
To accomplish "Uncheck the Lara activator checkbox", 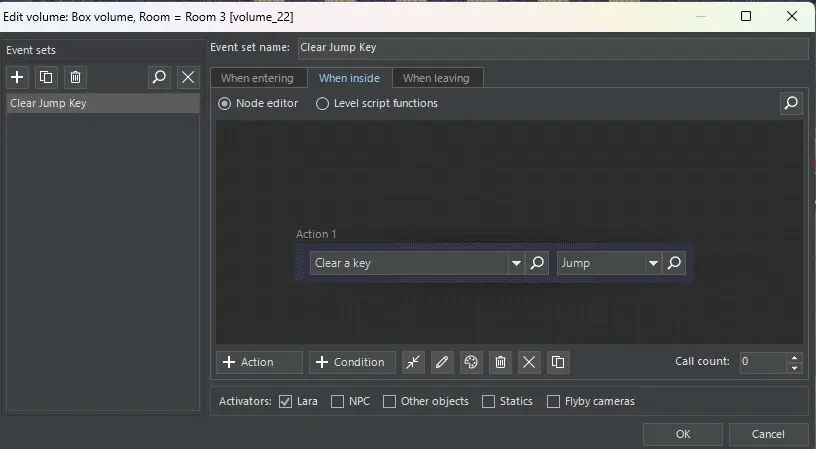I will click(x=285, y=401).
